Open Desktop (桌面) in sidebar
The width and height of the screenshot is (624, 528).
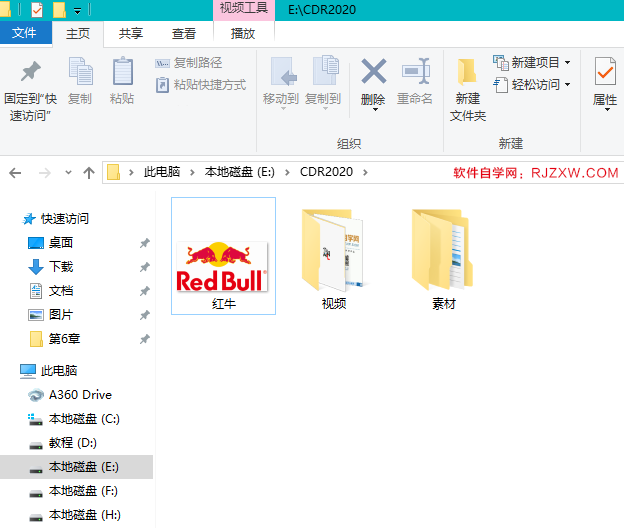click(x=51, y=243)
